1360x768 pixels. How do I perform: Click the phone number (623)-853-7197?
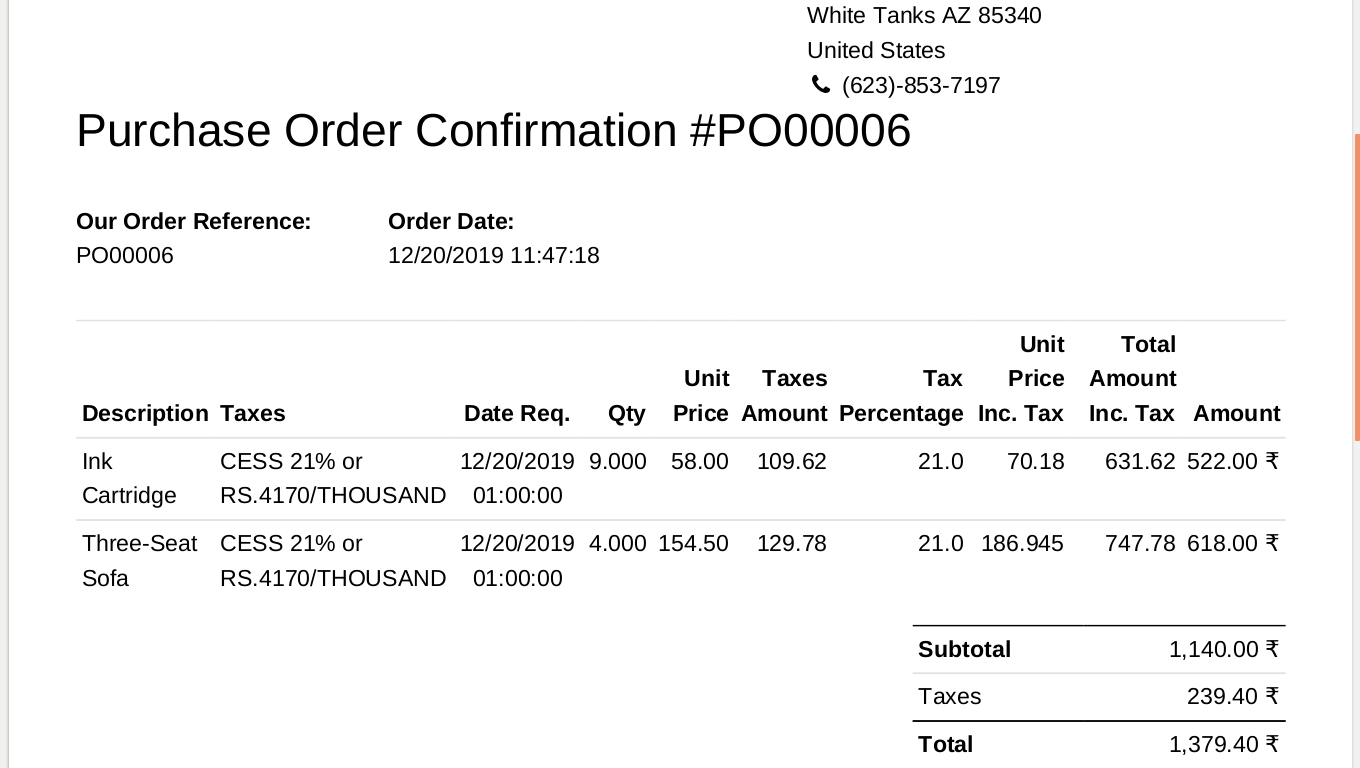(x=921, y=85)
